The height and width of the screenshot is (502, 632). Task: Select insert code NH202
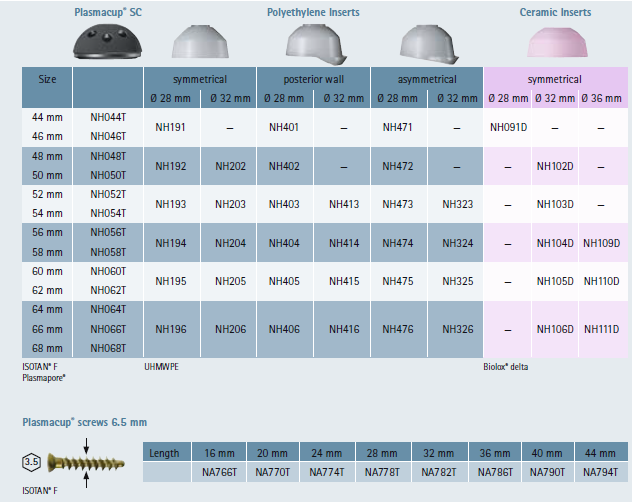pyautogui.click(x=230, y=166)
